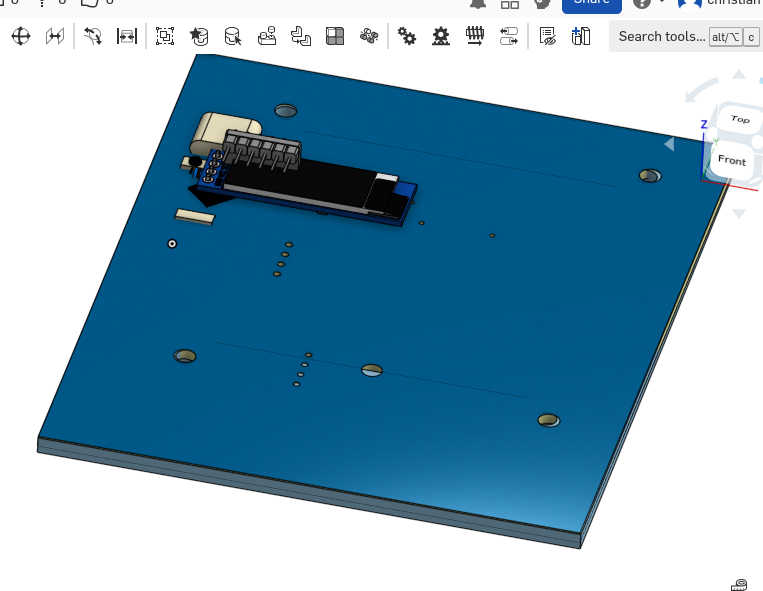Click the Top face of view cube
Image resolution: width=763 pixels, height=591 pixels.
click(740, 119)
